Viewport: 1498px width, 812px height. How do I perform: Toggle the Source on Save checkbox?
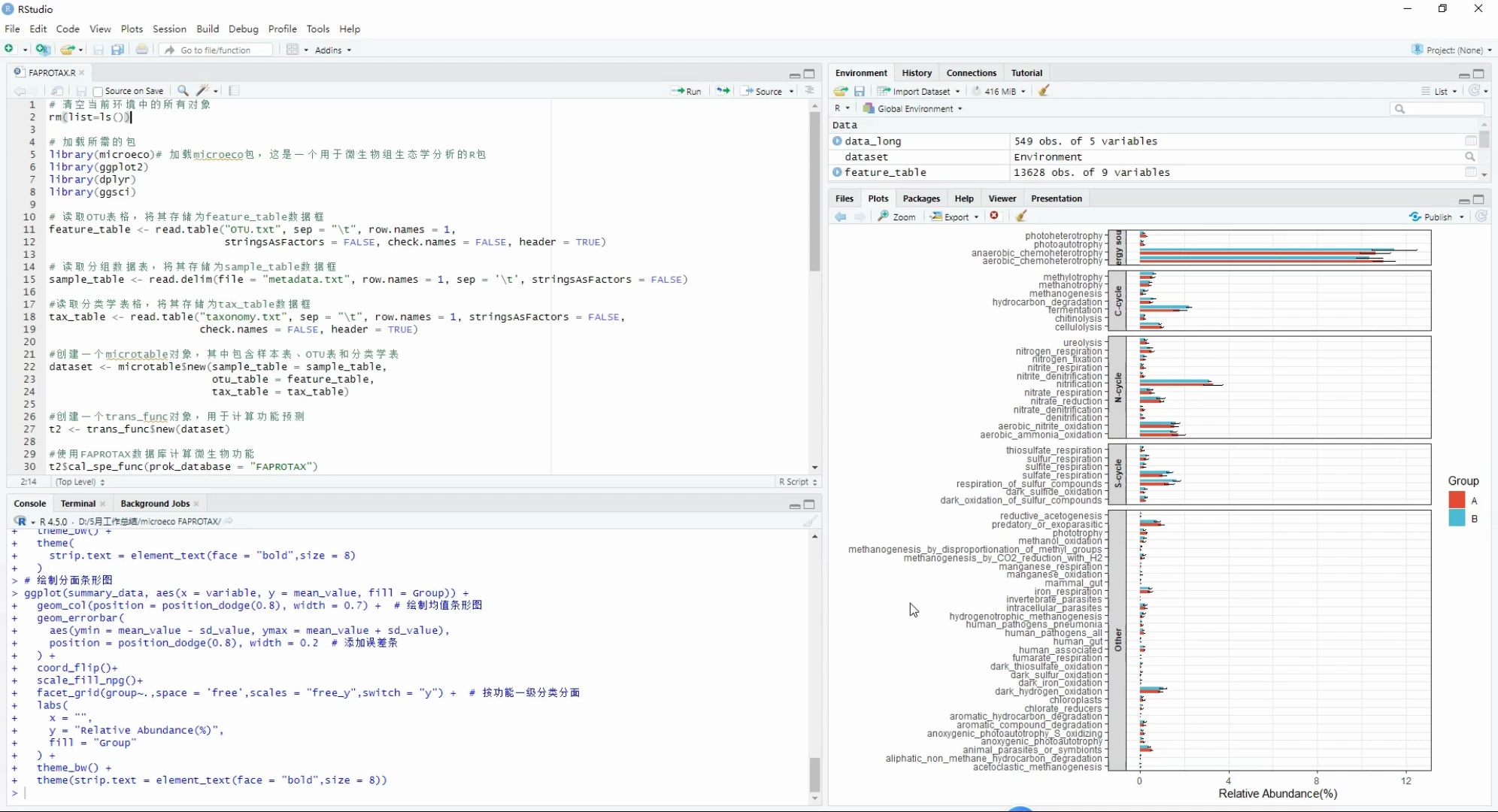[99, 91]
